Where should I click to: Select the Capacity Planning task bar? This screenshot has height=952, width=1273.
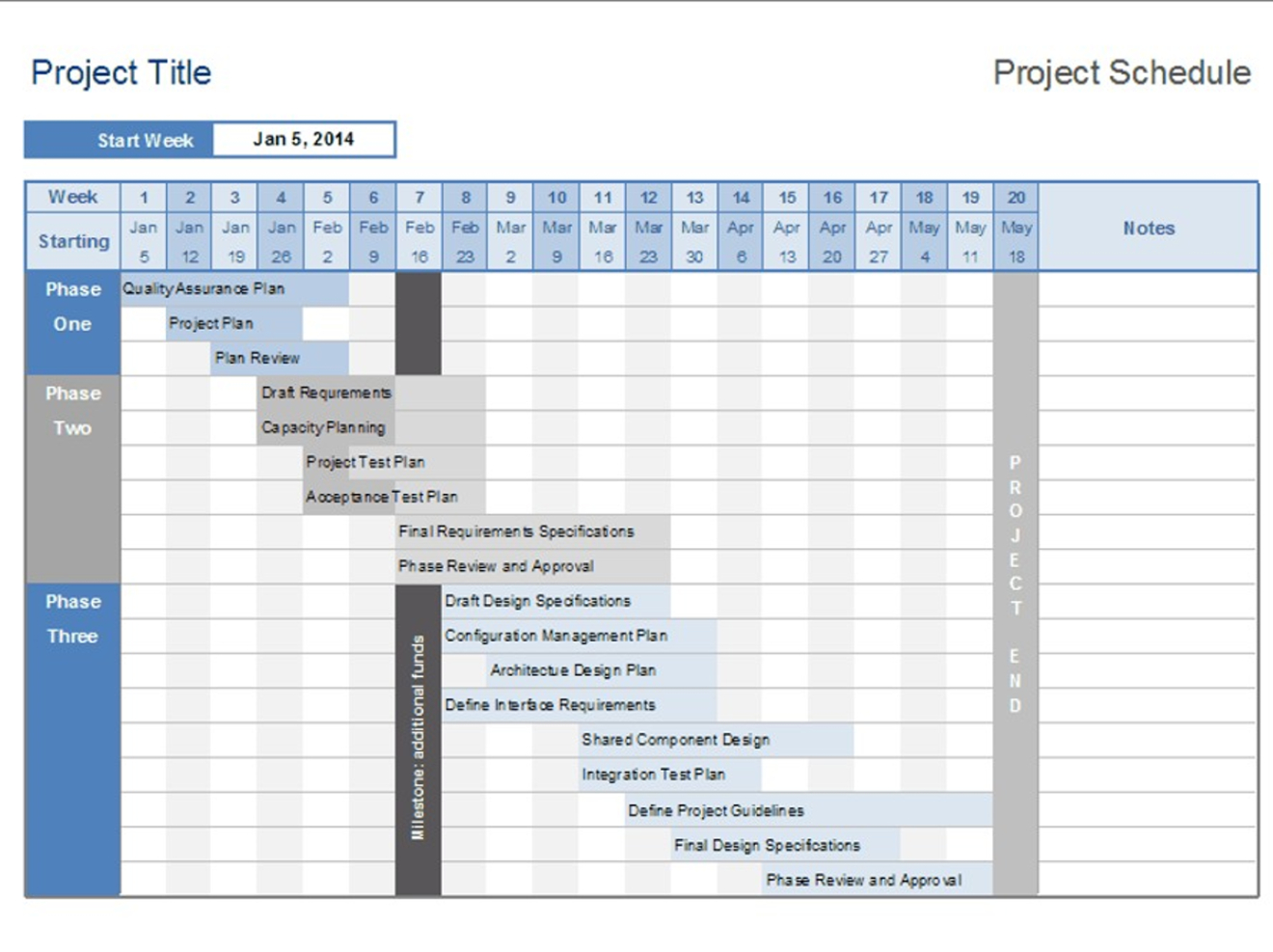click(371, 428)
